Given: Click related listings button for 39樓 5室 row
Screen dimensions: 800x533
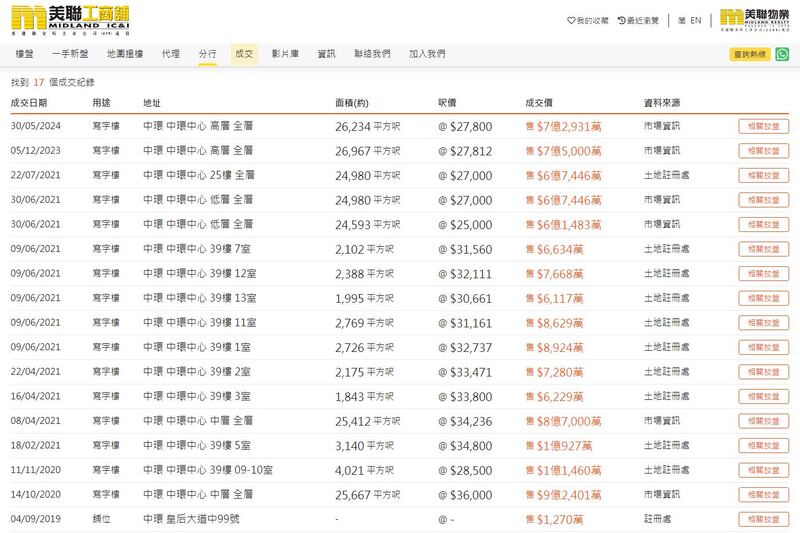Looking at the screenshot, I should coord(763,445).
